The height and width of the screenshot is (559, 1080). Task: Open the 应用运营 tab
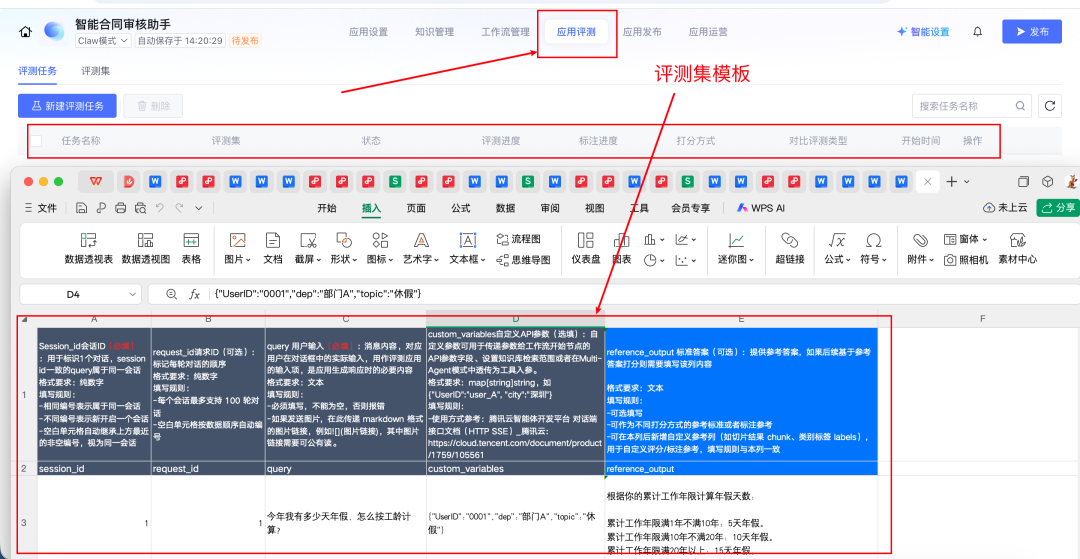click(x=708, y=32)
